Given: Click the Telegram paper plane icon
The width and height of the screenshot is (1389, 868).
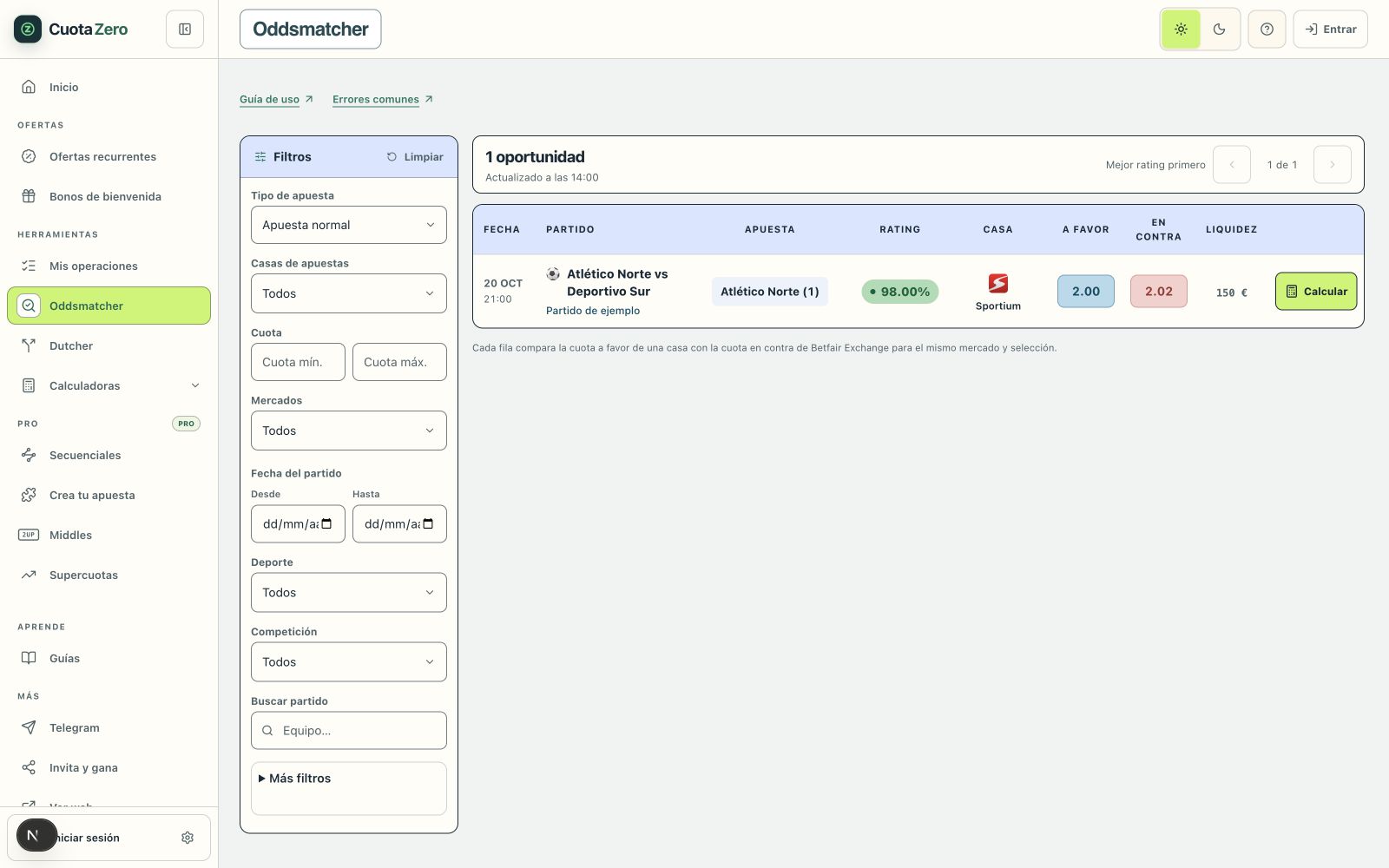Looking at the screenshot, I should tap(29, 727).
